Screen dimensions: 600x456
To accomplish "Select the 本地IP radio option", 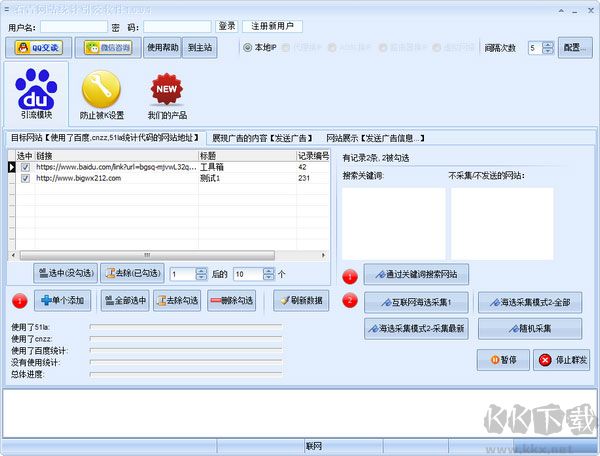I will point(260,47).
